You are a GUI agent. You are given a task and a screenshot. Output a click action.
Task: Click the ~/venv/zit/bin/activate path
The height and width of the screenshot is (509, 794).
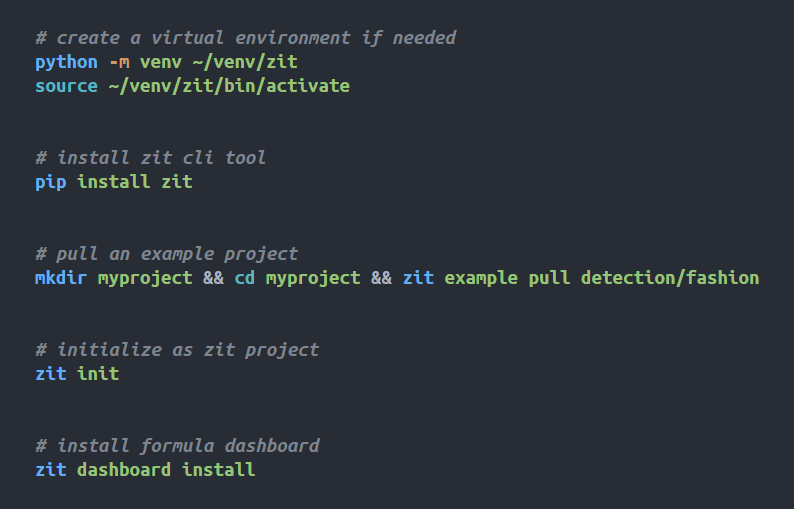click(x=229, y=86)
